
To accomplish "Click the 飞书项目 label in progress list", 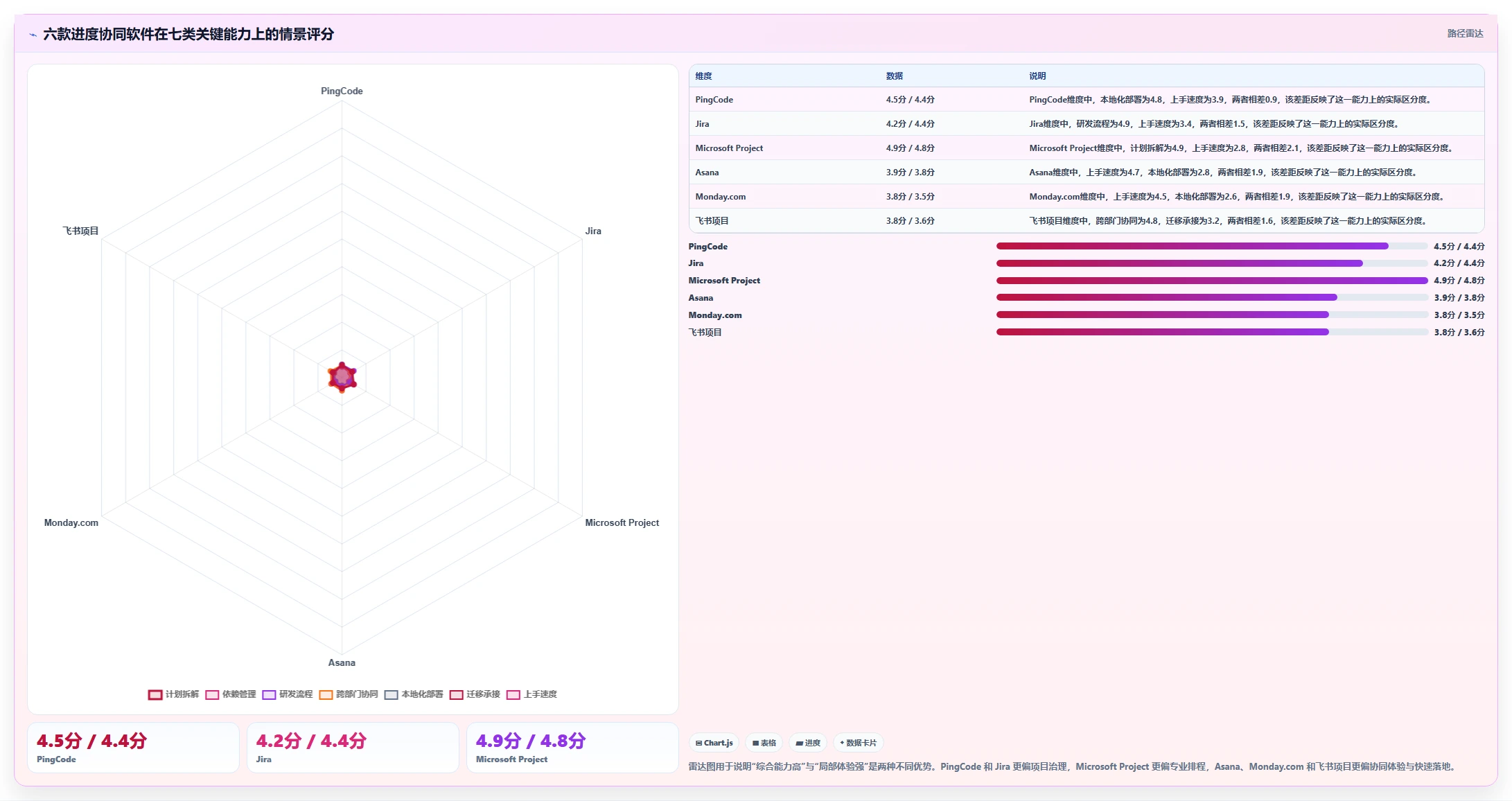I will (x=705, y=333).
